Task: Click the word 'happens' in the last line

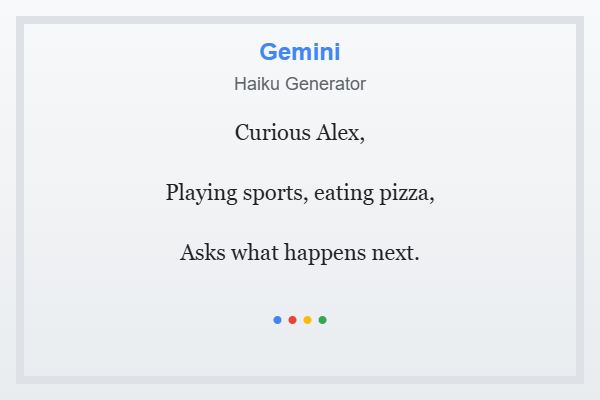Action: coord(325,253)
